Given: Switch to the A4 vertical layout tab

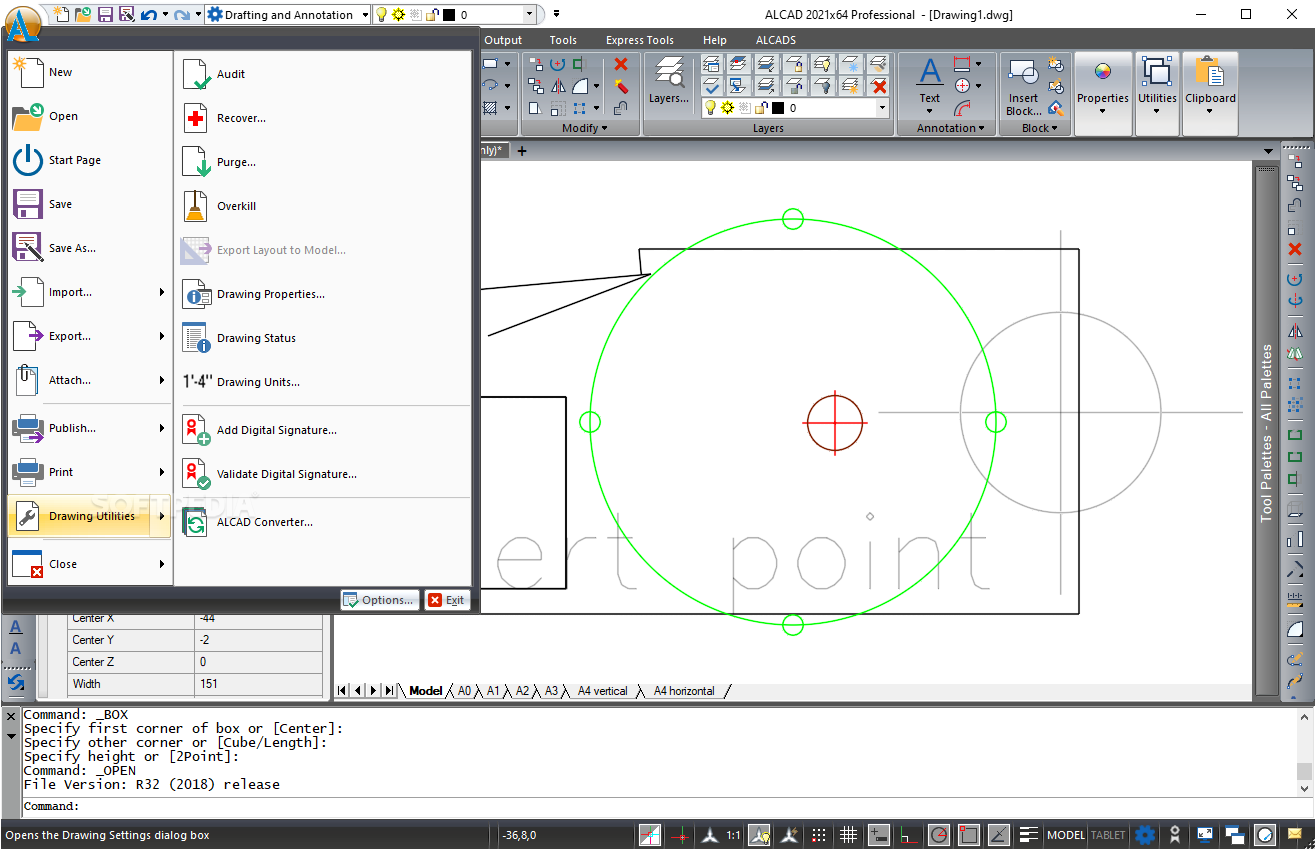Looking at the screenshot, I should (603, 691).
